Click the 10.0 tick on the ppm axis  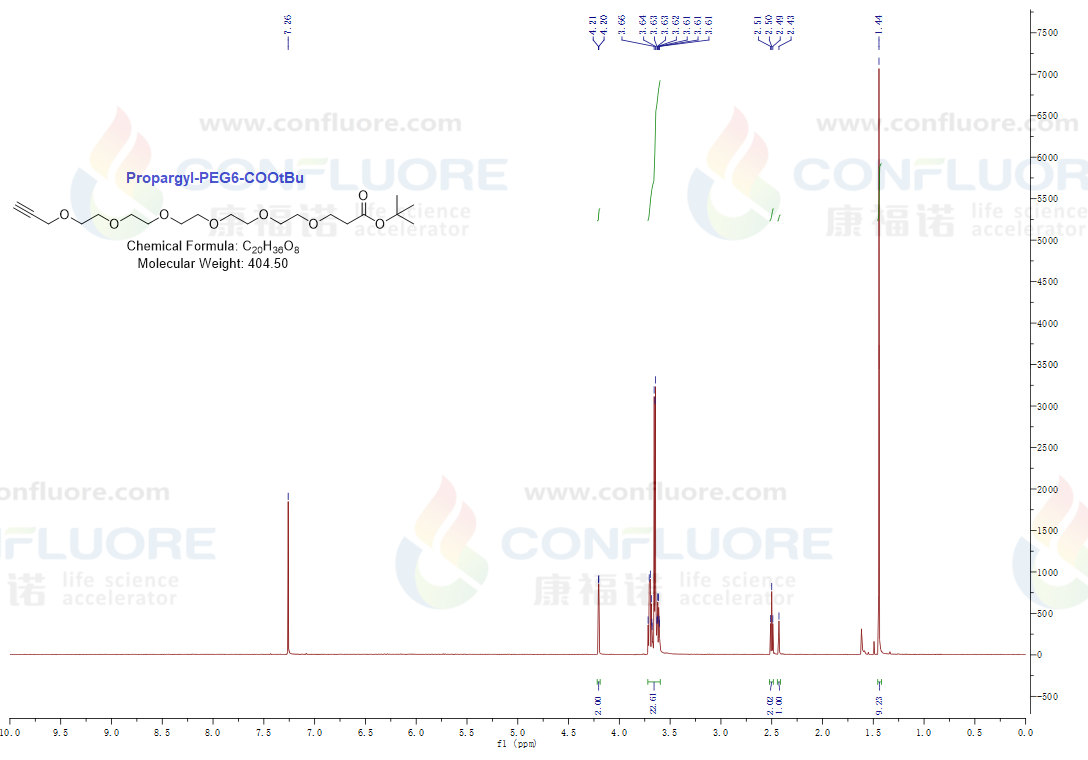point(10,733)
